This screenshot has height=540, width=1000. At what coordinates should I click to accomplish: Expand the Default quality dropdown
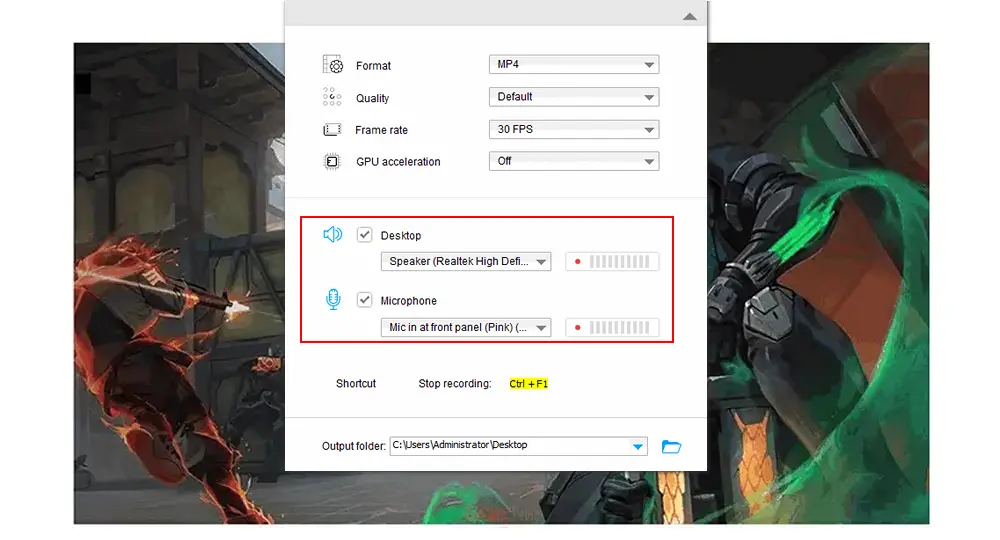pyautogui.click(x=574, y=97)
